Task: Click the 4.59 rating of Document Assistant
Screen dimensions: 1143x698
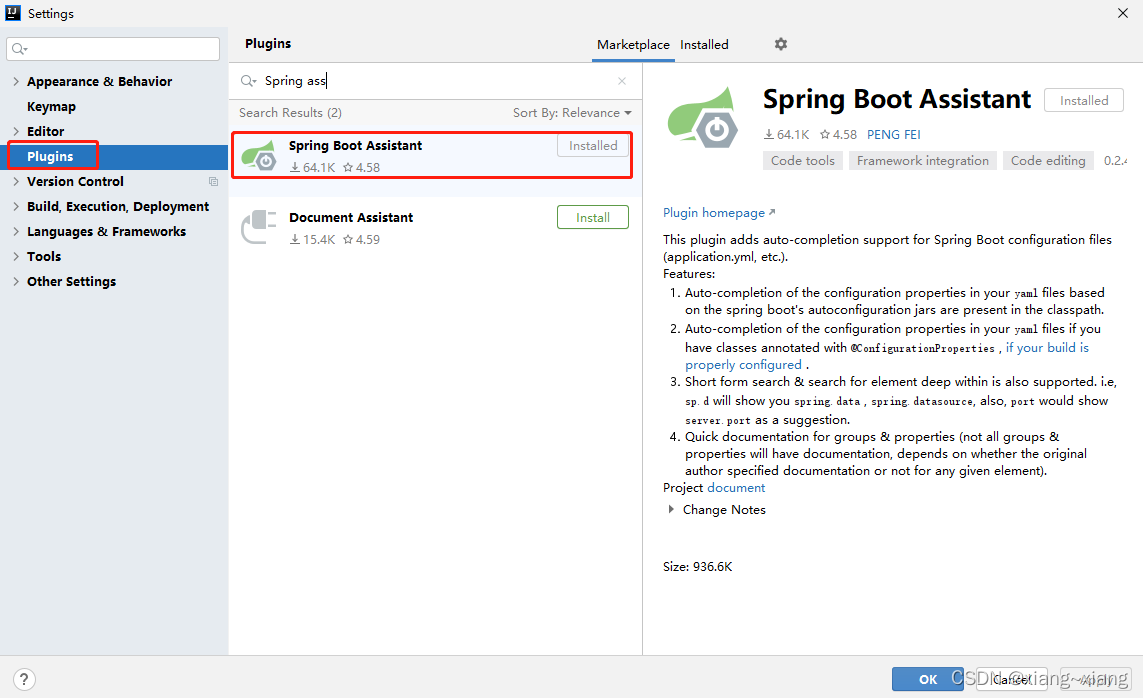Action: coord(362,240)
